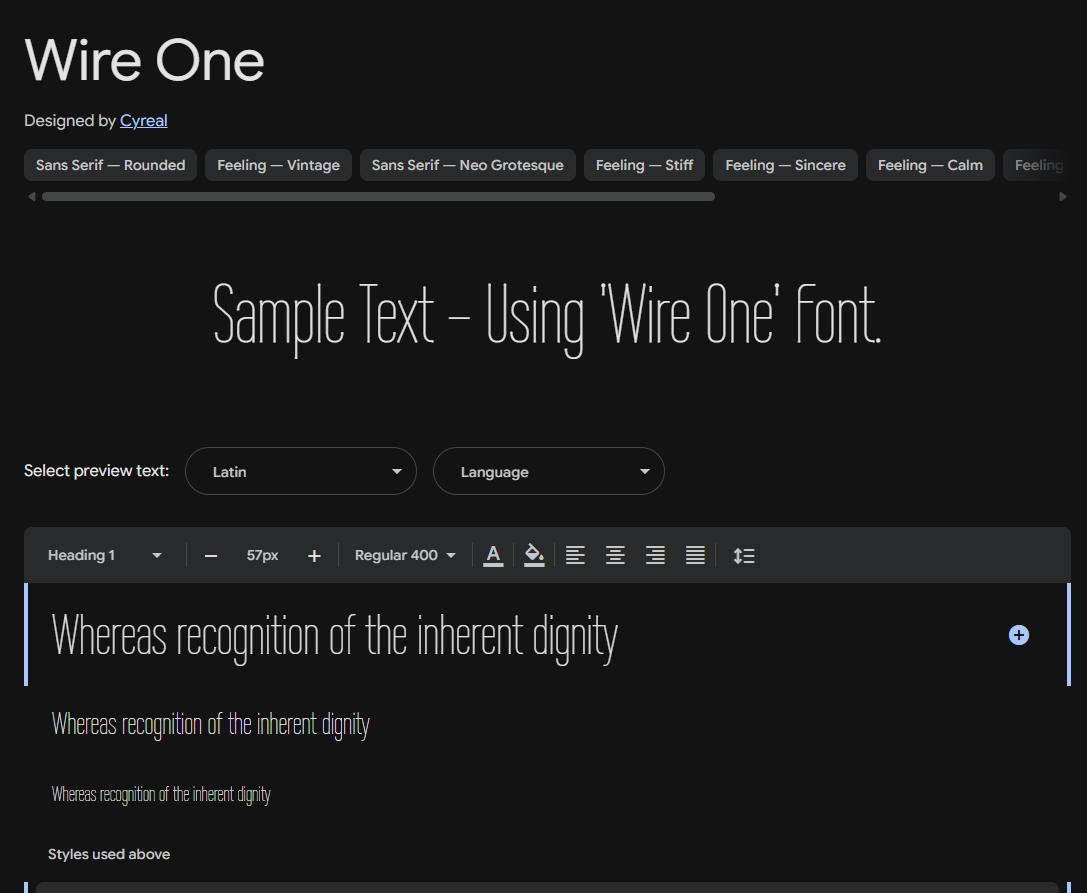This screenshot has width=1087, height=893.
Task: Open the line spacing icon
Action: [744, 555]
